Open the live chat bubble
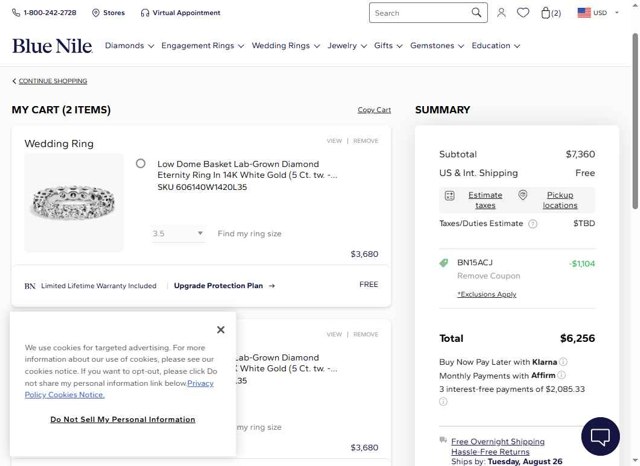This screenshot has width=640, height=466. pyautogui.click(x=601, y=436)
